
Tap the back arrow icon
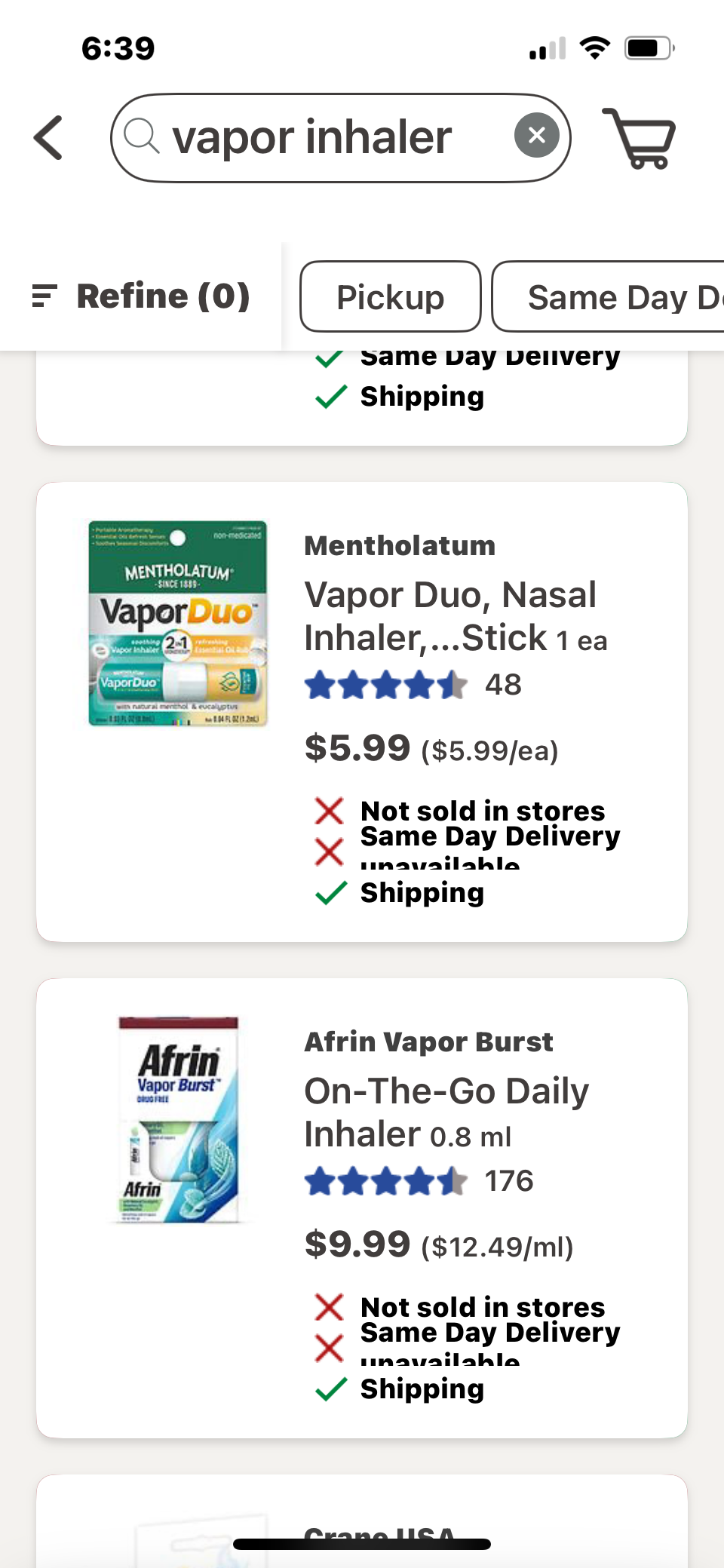(49, 138)
